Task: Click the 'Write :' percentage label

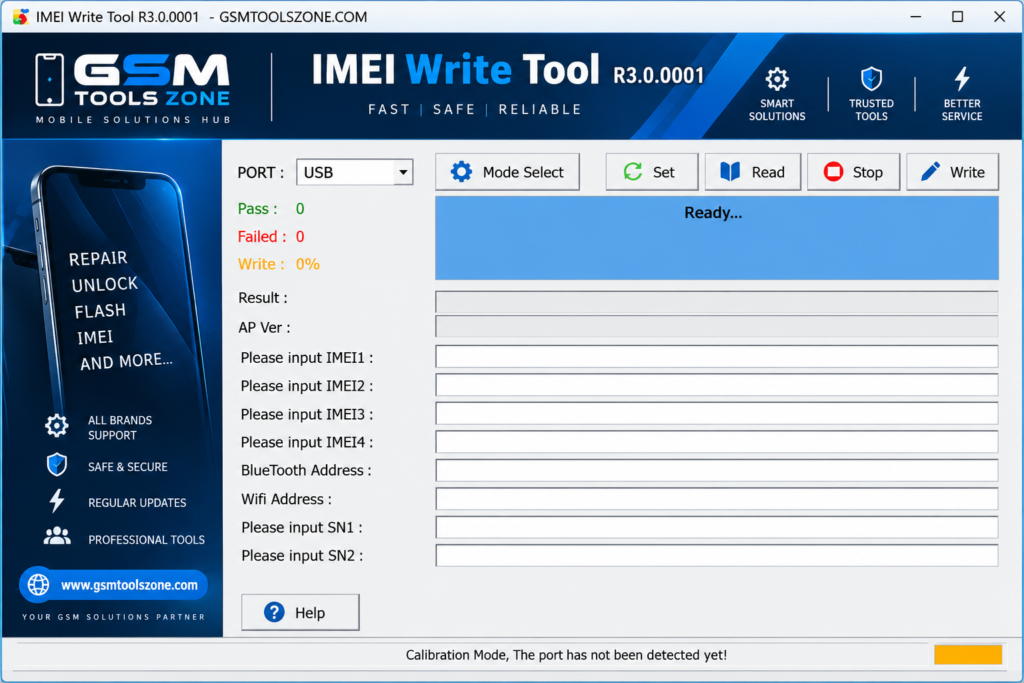Action: 261,264
